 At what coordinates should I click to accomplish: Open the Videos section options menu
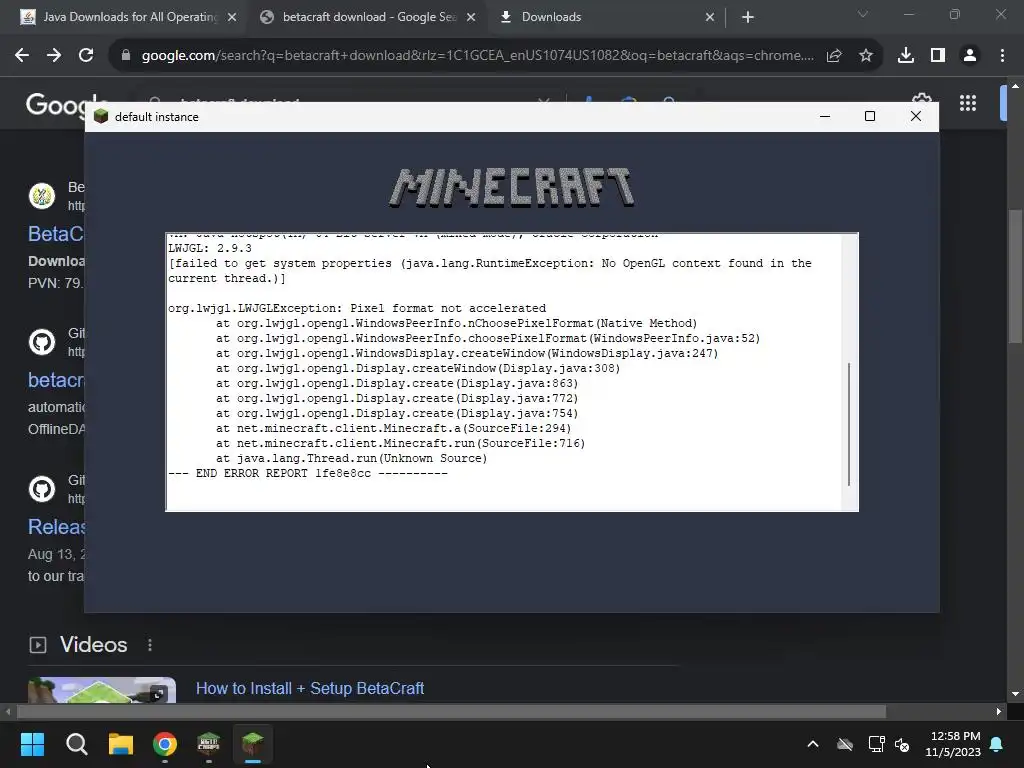coord(150,645)
